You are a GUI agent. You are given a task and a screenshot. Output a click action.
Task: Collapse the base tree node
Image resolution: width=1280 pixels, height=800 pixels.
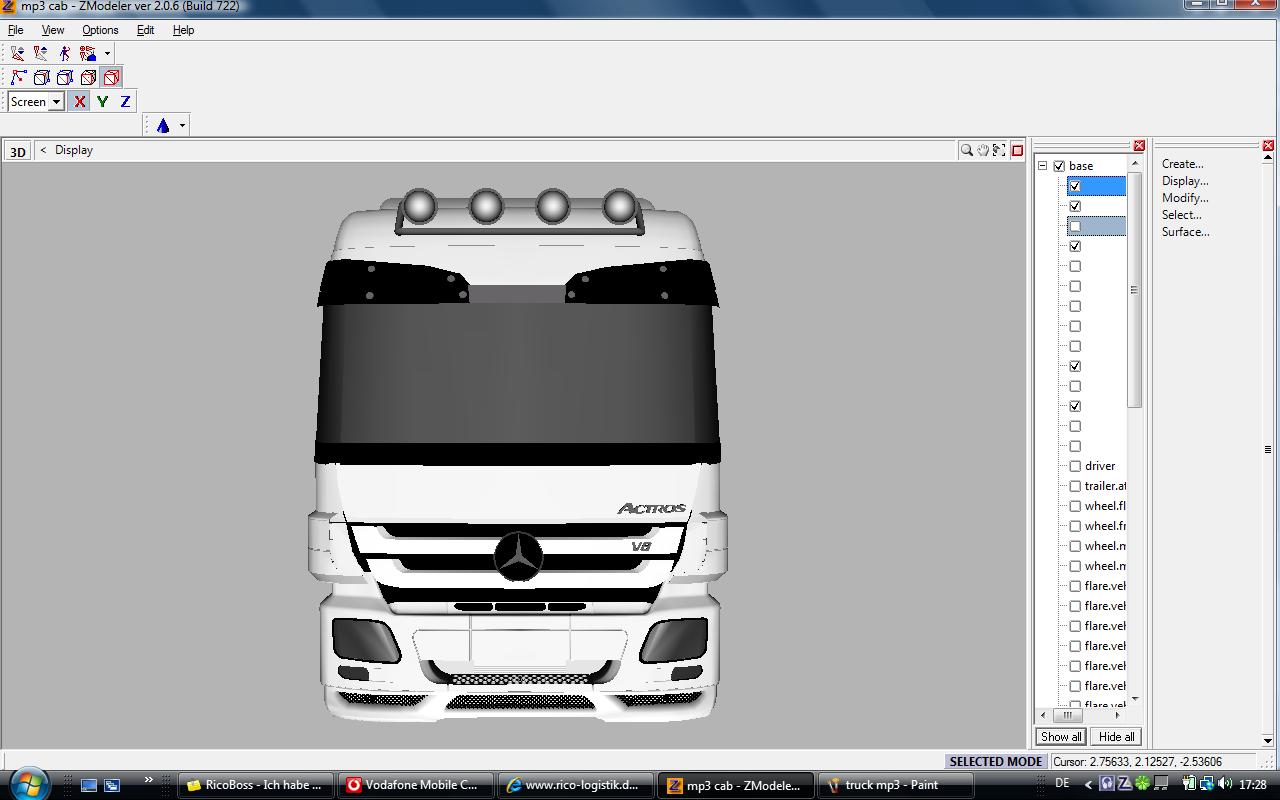(x=1042, y=166)
